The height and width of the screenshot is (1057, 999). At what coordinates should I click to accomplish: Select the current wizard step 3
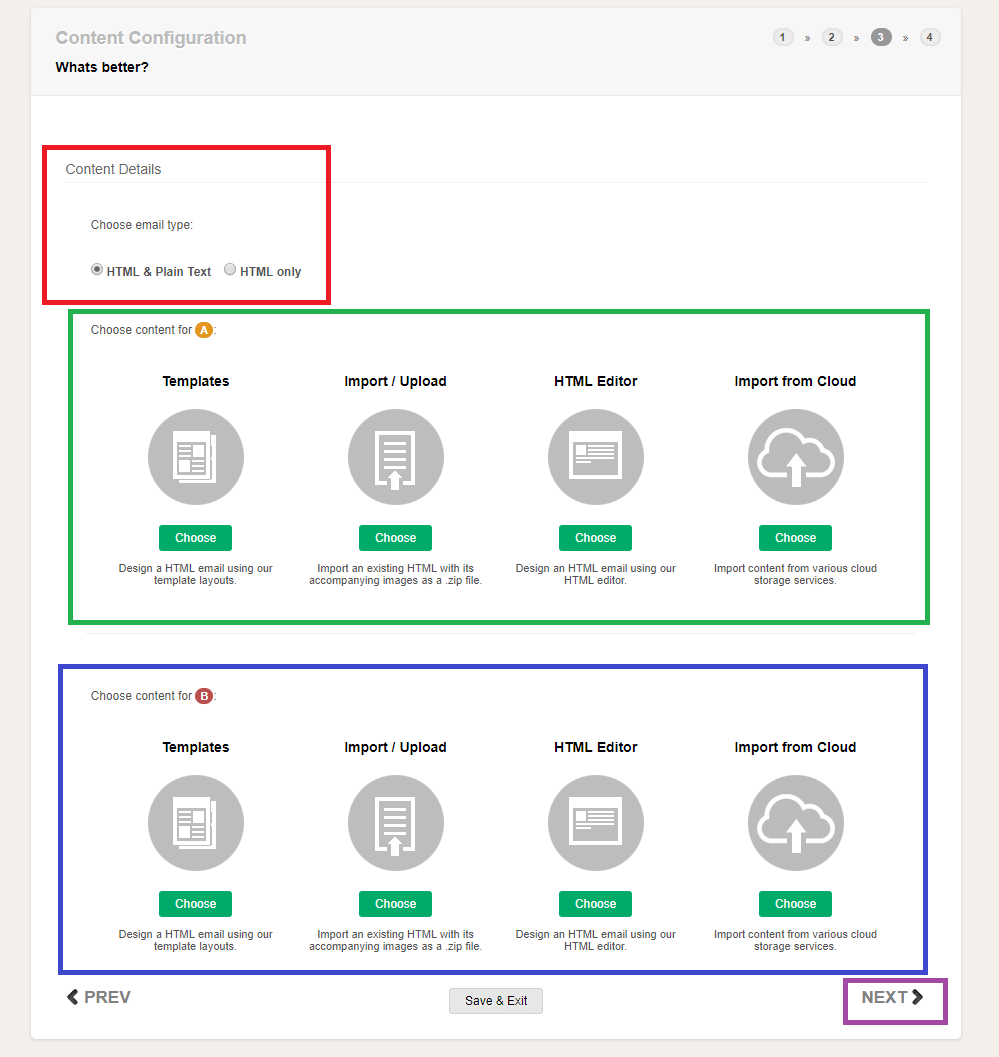[880, 38]
